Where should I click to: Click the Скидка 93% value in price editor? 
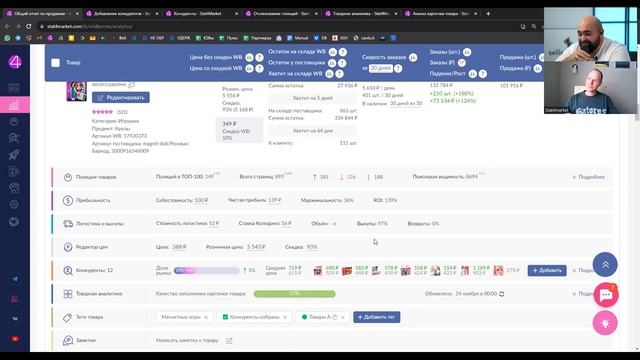[312, 247]
